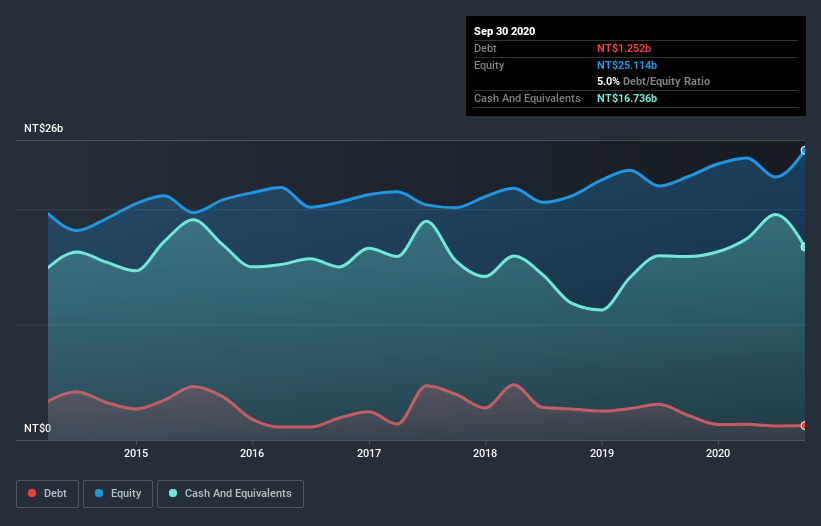
Task: Click the NT$0 y-axis label
Action: point(37,428)
